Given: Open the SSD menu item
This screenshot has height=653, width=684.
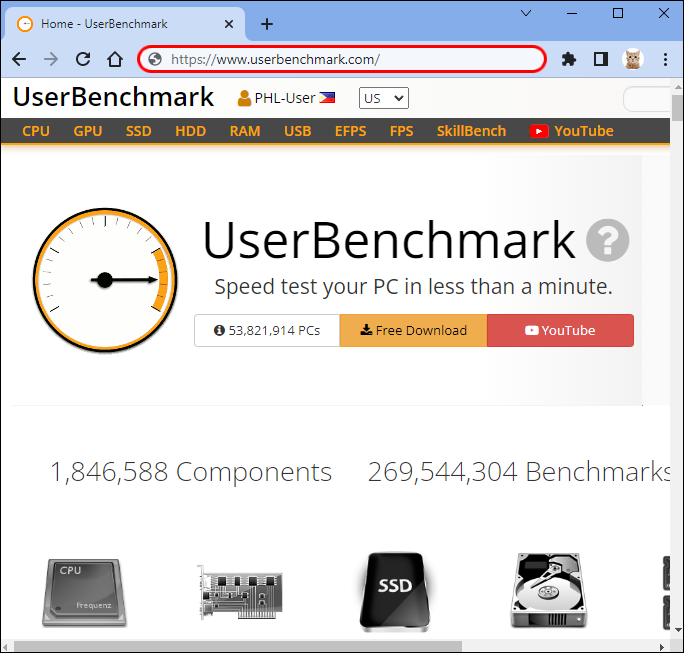Looking at the screenshot, I should [139, 131].
